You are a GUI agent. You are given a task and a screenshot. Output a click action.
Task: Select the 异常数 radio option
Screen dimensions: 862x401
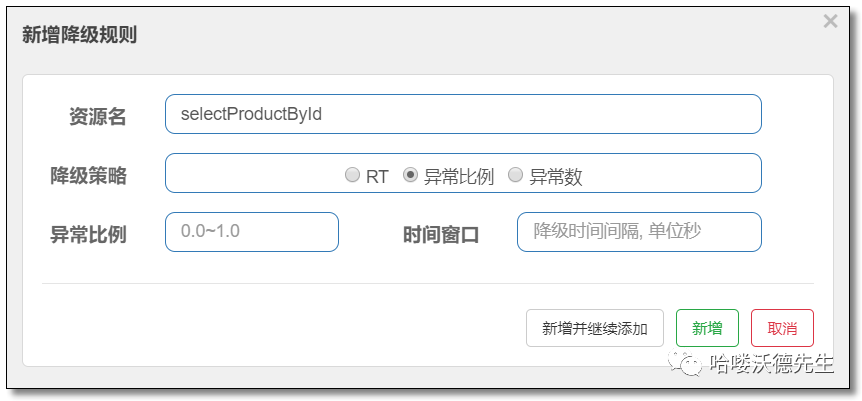click(x=515, y=175)
